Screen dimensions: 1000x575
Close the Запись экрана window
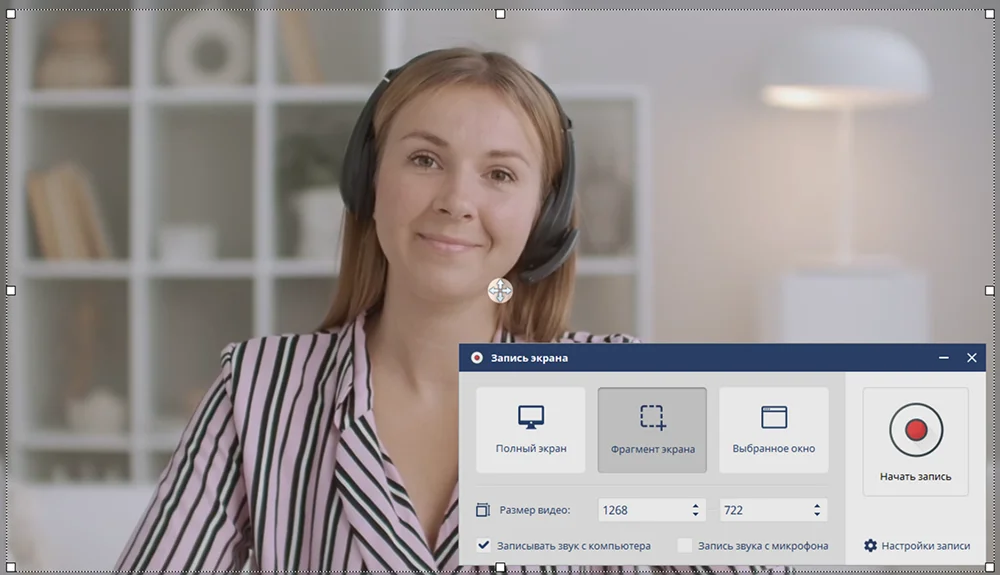click(972, 358)
